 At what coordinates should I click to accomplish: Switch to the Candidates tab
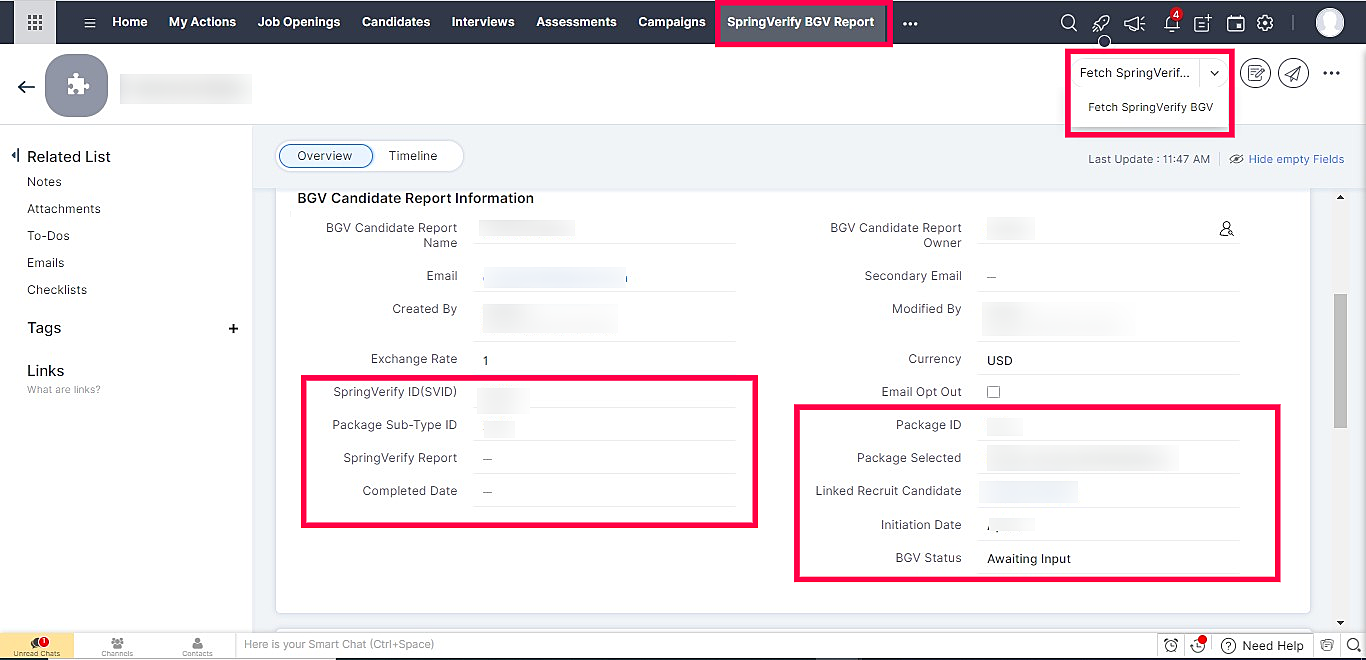396,22
